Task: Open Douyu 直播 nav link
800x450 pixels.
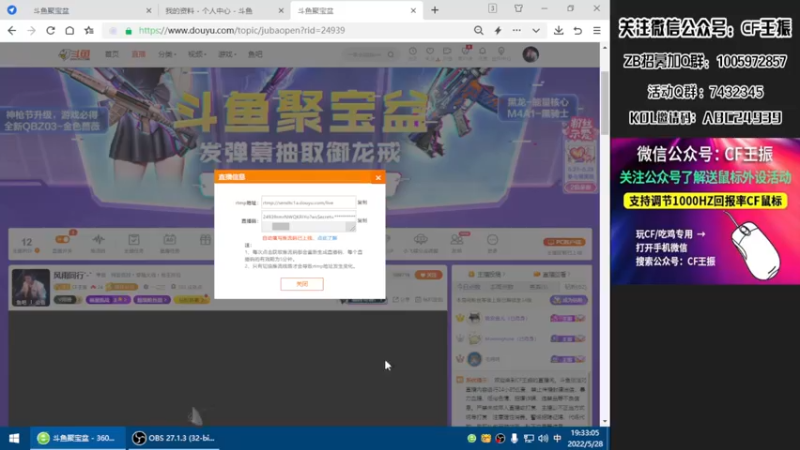Action: point(138,54)
